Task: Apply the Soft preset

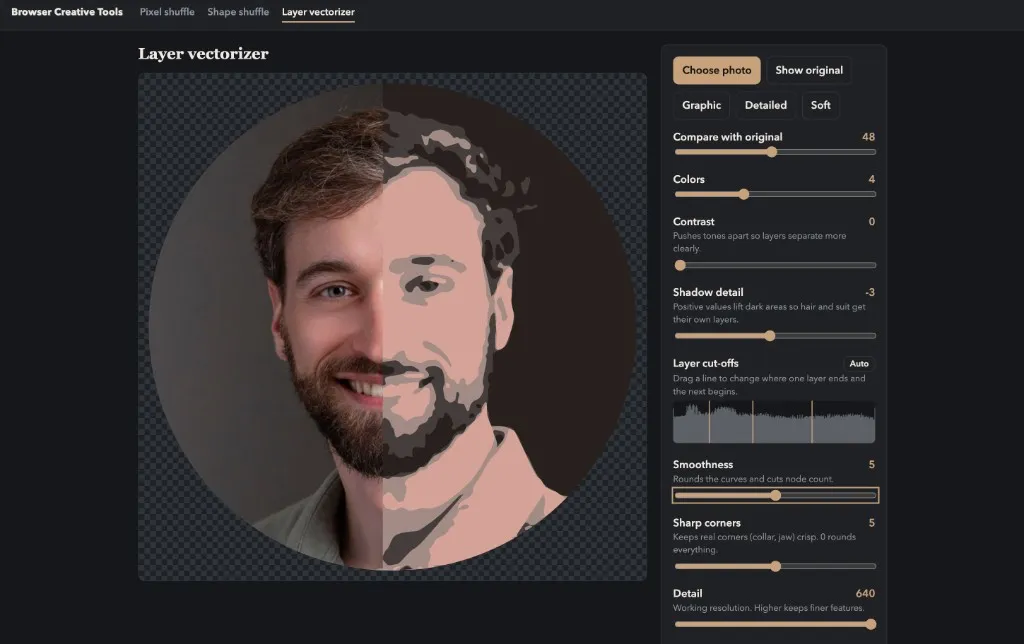Action: tap(820, 105)
